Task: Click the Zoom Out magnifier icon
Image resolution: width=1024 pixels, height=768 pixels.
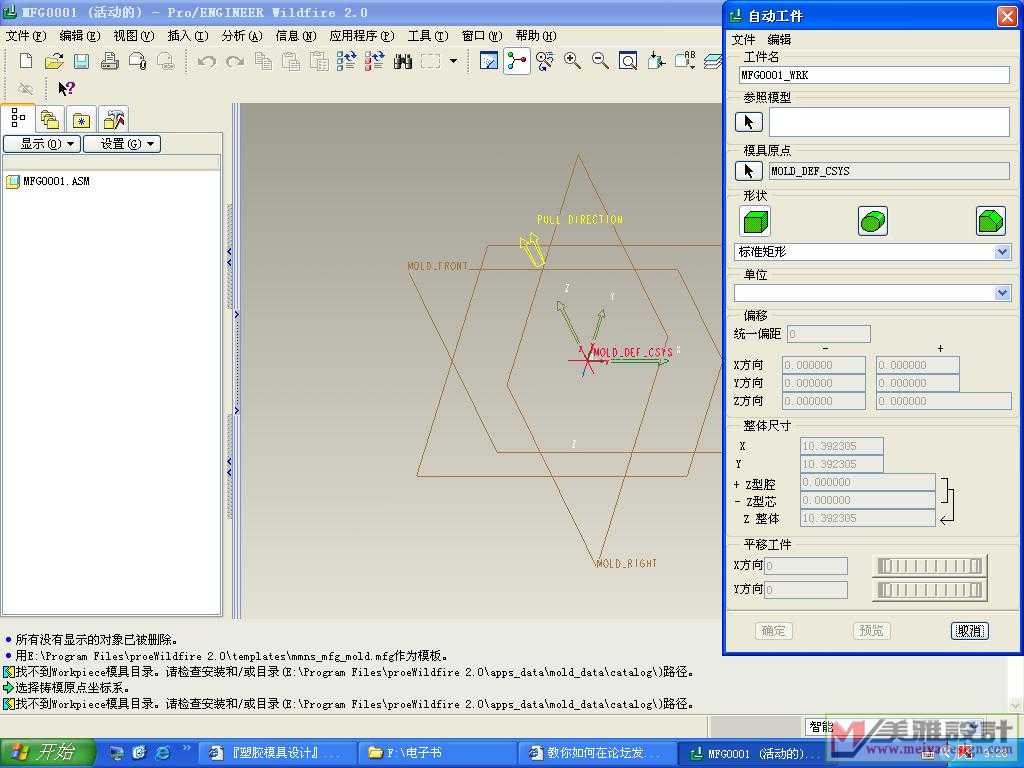Action: (x=600, y=61)
